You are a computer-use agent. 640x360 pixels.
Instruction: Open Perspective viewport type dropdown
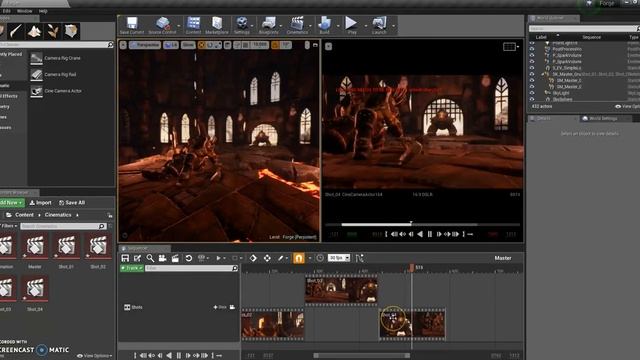[x=145, y=45]
